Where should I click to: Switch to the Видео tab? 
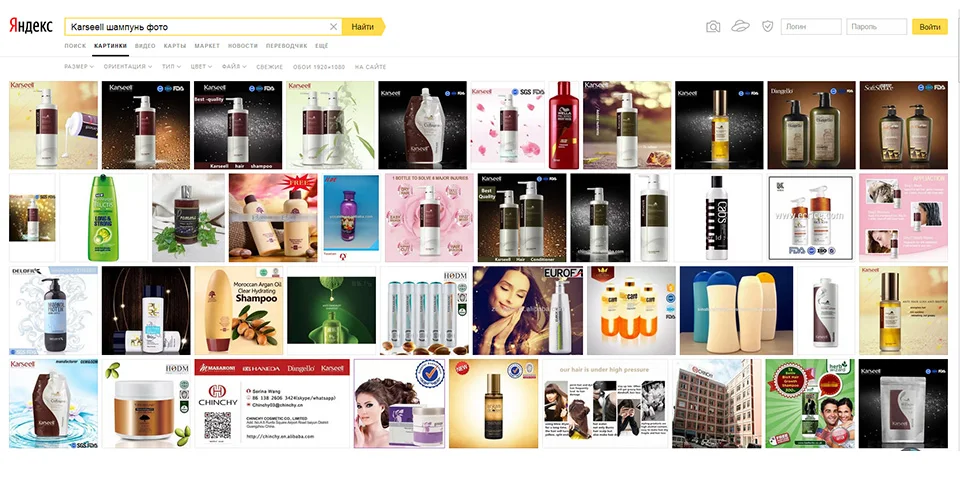point(145,46)
